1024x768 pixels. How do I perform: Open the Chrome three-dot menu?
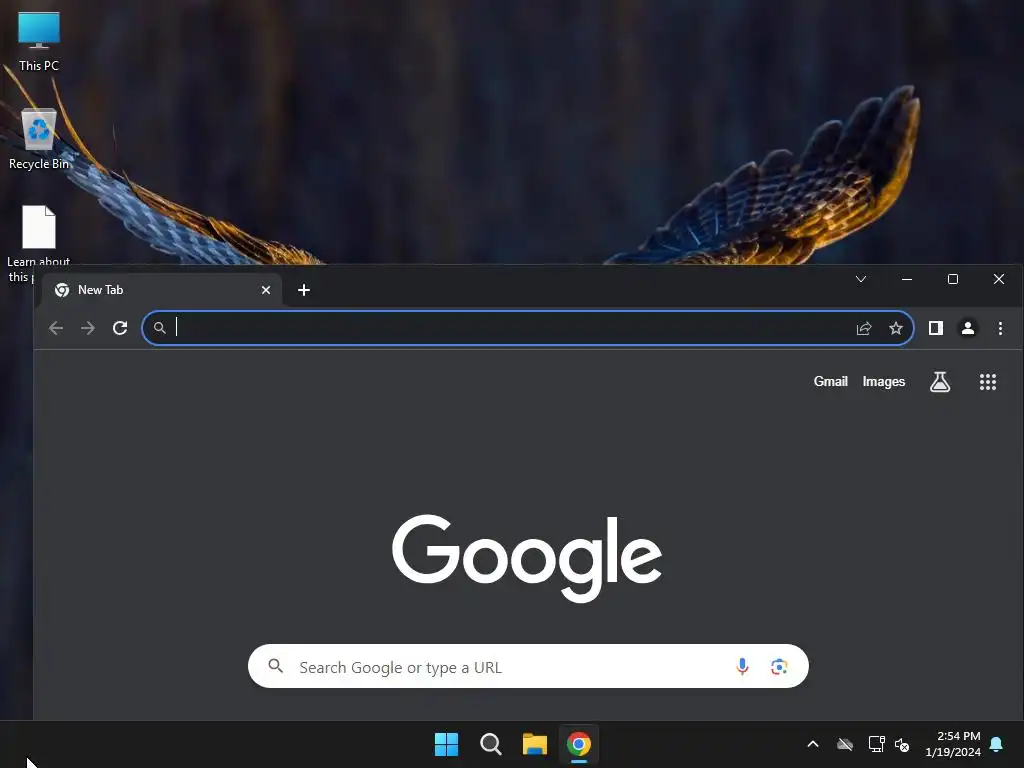(1000, 328)
